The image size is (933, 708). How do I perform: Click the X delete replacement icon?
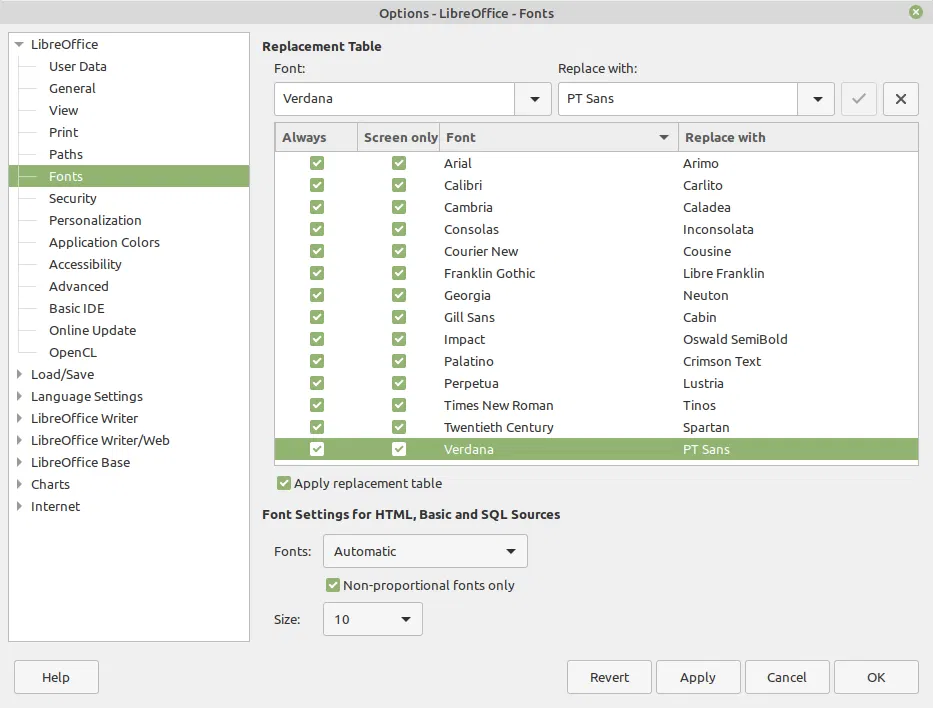tap(901, 99)
